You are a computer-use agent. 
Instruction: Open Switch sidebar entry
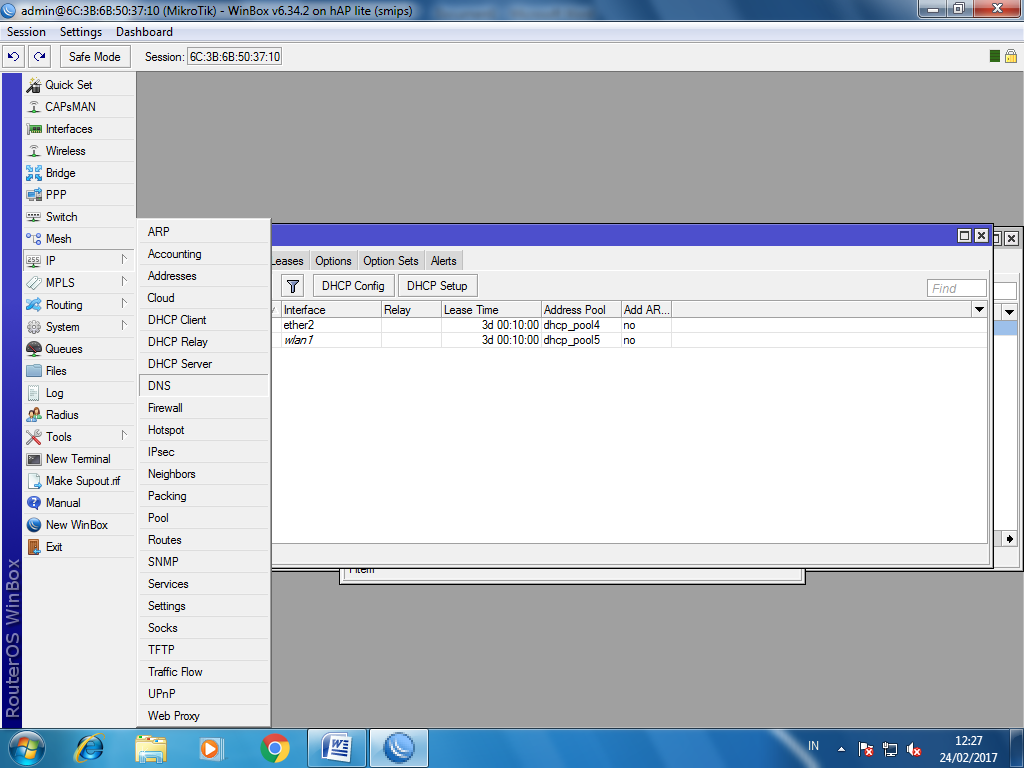[x=79, y=217]
